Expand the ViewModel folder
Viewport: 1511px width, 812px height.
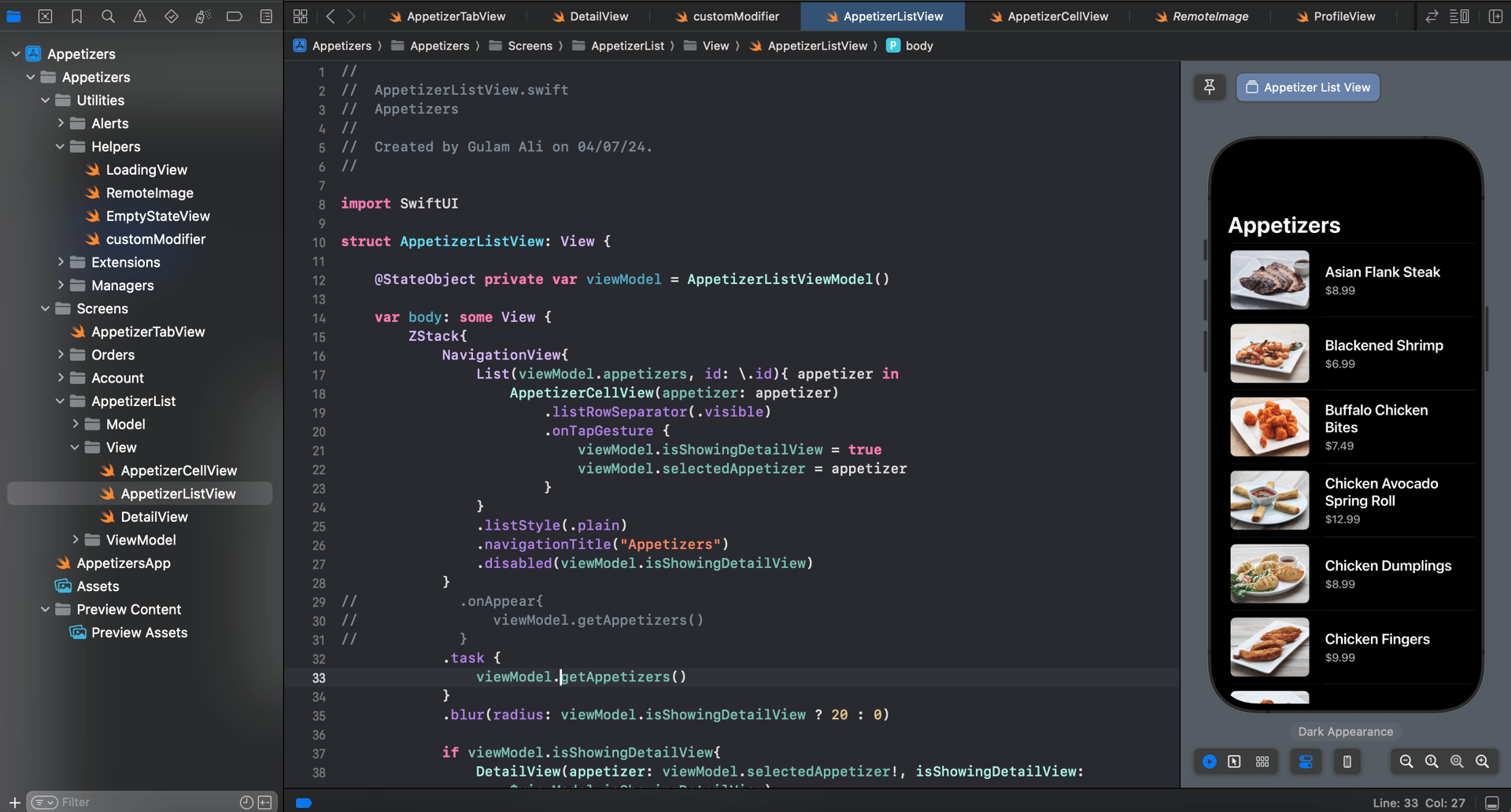click(x=76, y=540)
